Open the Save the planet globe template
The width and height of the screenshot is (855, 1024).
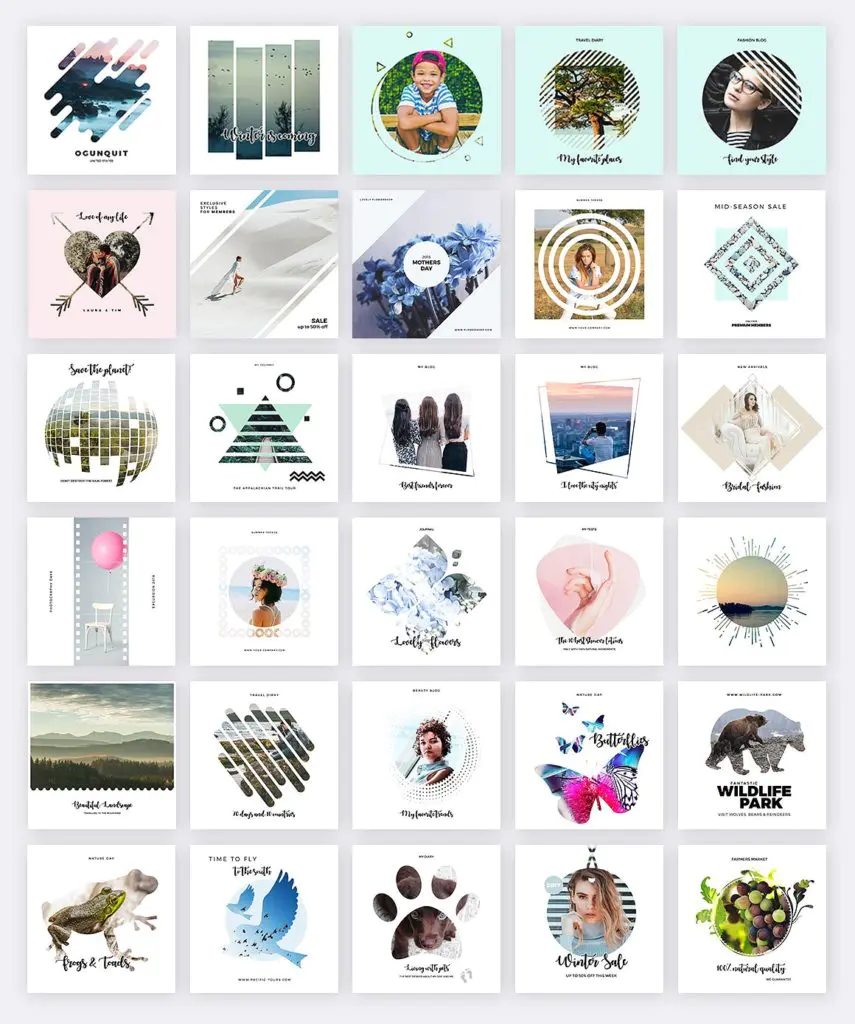tap(101, 428)
